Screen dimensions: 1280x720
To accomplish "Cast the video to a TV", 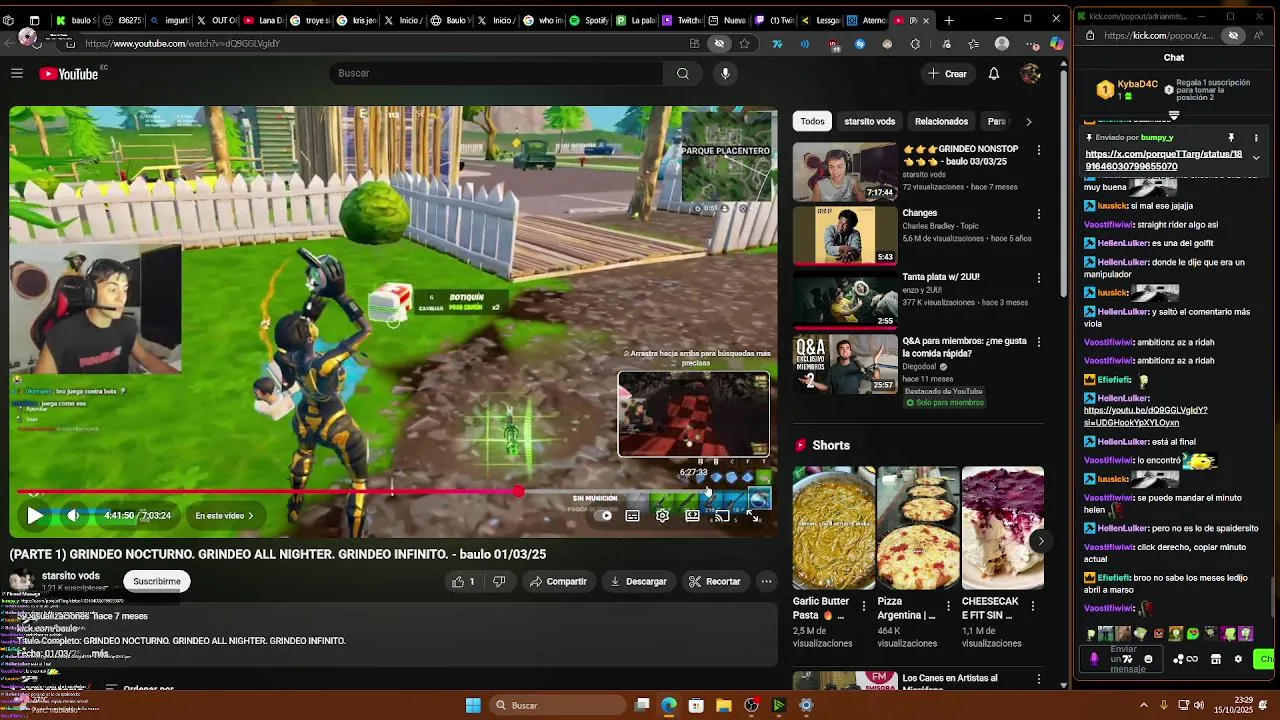I will coord(722,516).
